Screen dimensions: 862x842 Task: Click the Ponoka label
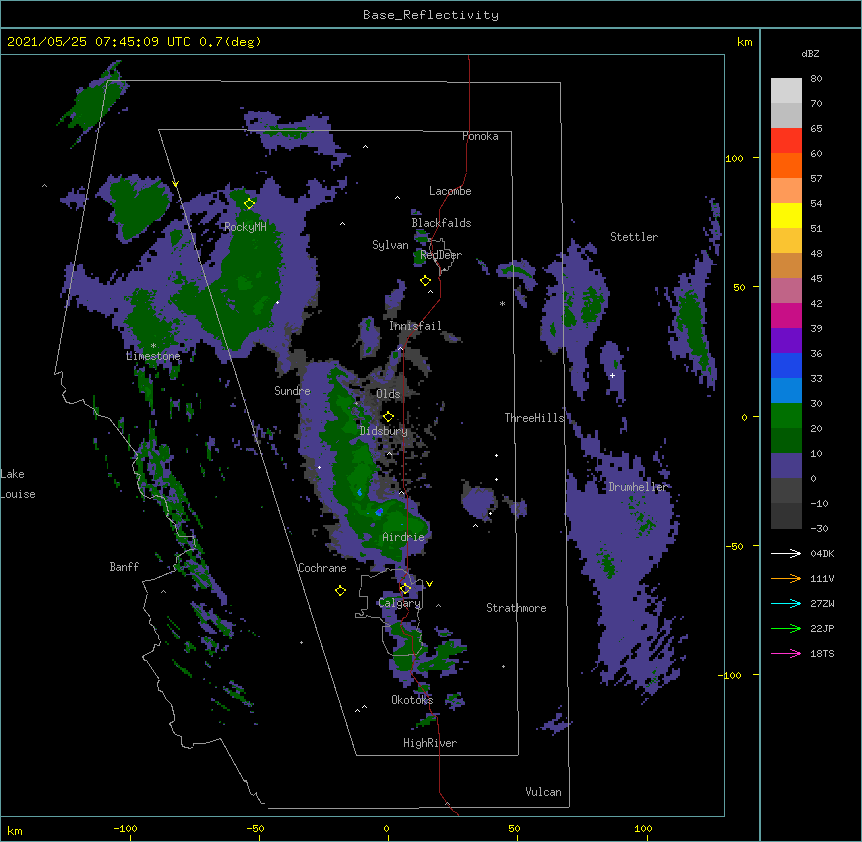point(480,136)
